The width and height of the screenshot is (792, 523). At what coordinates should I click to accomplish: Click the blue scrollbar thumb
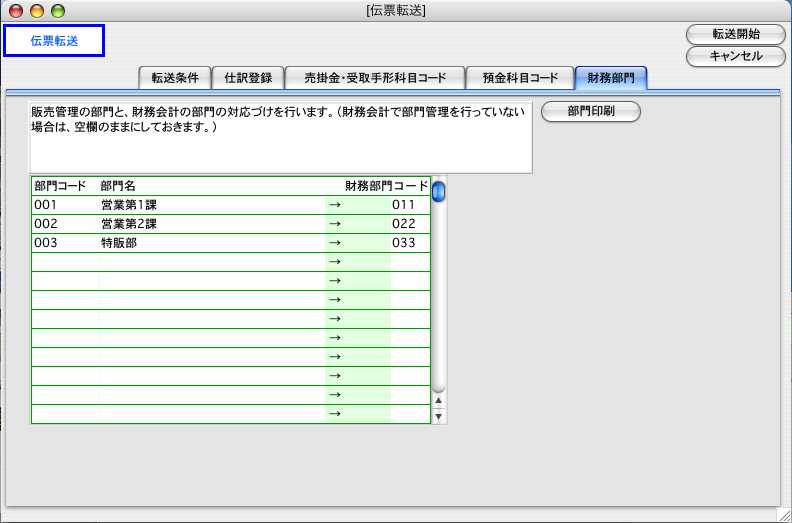tap(439, 190)
